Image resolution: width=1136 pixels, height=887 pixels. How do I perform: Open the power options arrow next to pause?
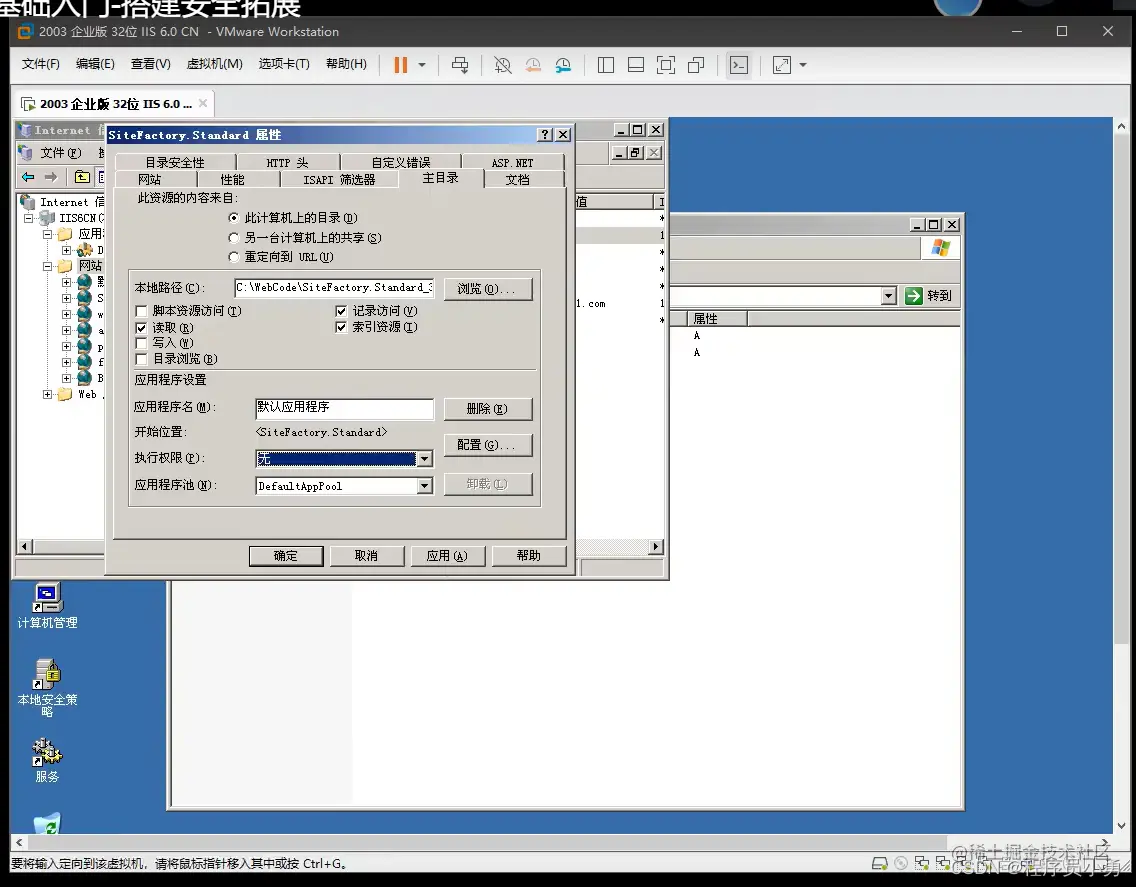pyautogui.click(x=422, y=65)
